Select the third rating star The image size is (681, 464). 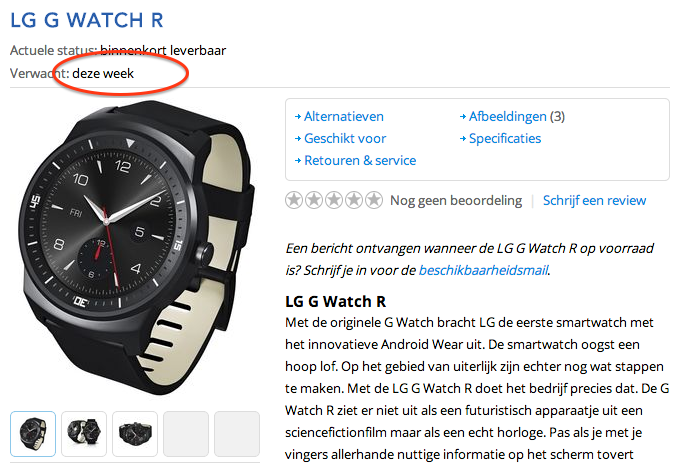(334, 200)
